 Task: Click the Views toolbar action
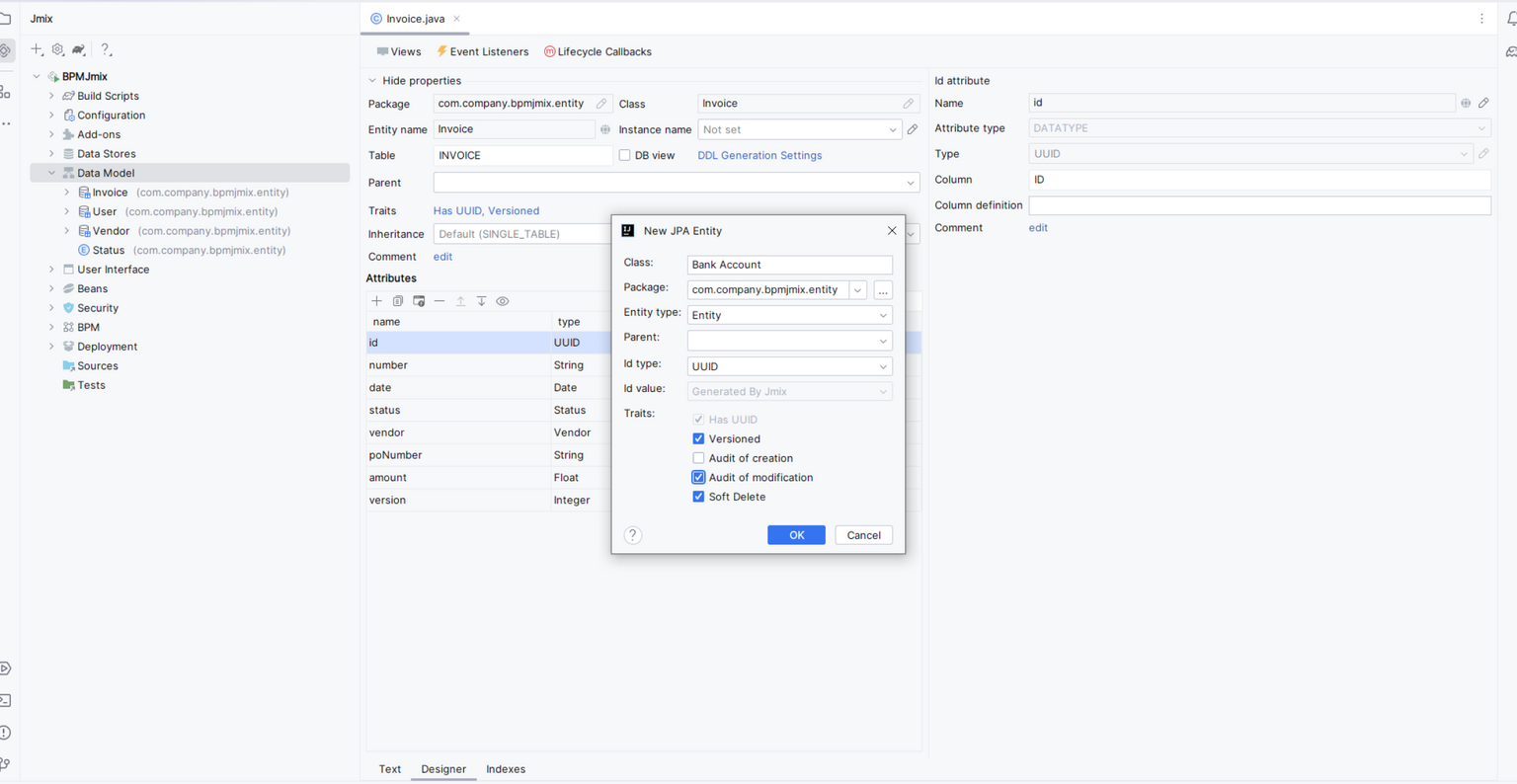point(399,51)
